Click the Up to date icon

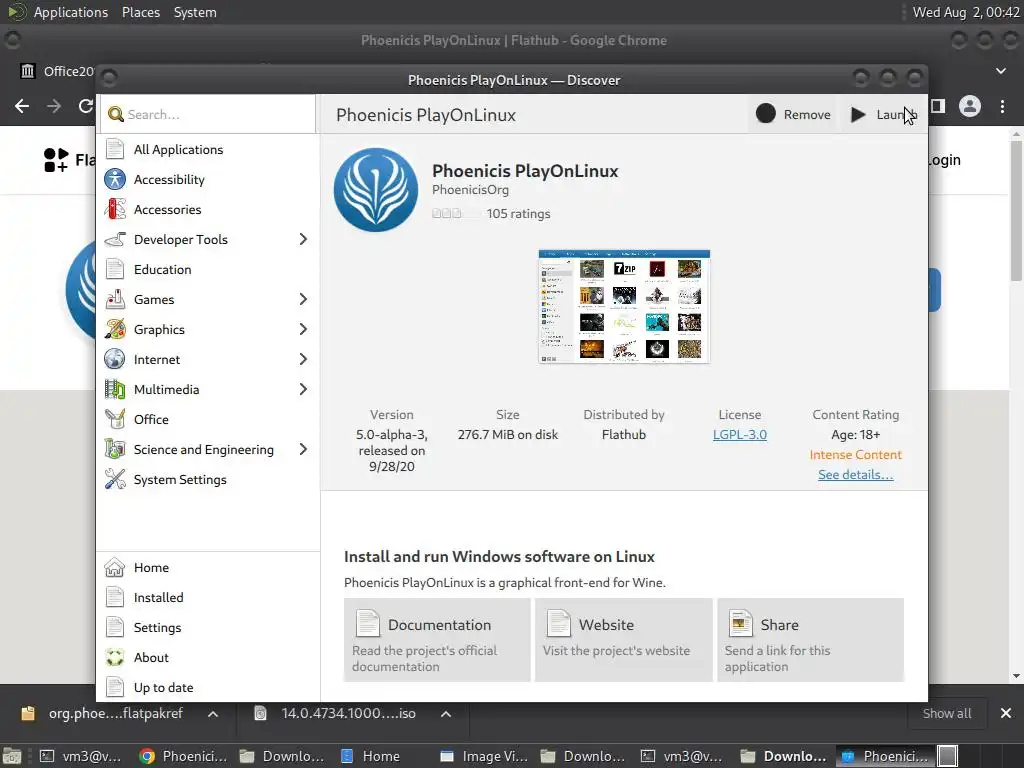pyautogui.click(x=115, y=688)
